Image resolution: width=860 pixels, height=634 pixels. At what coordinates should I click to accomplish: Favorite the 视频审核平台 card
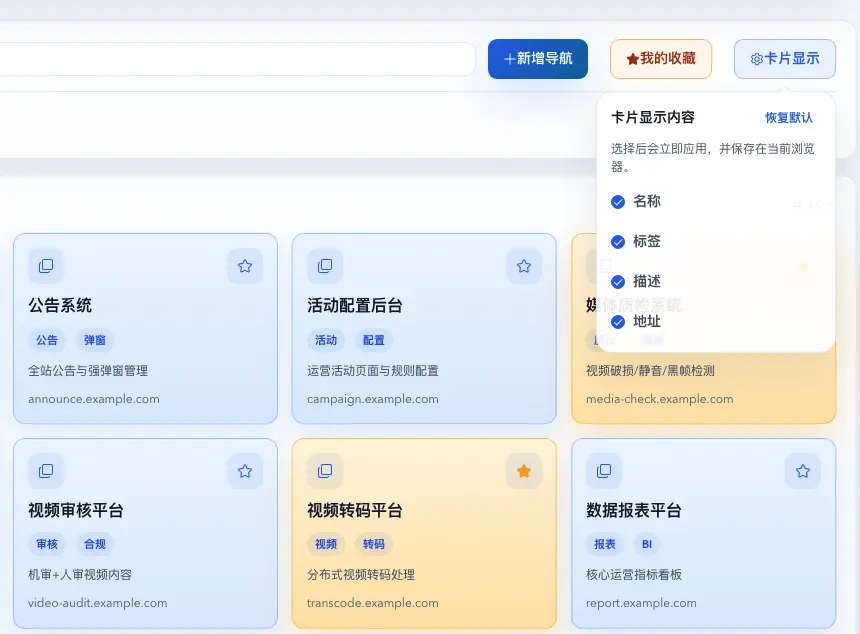point(245,471)
